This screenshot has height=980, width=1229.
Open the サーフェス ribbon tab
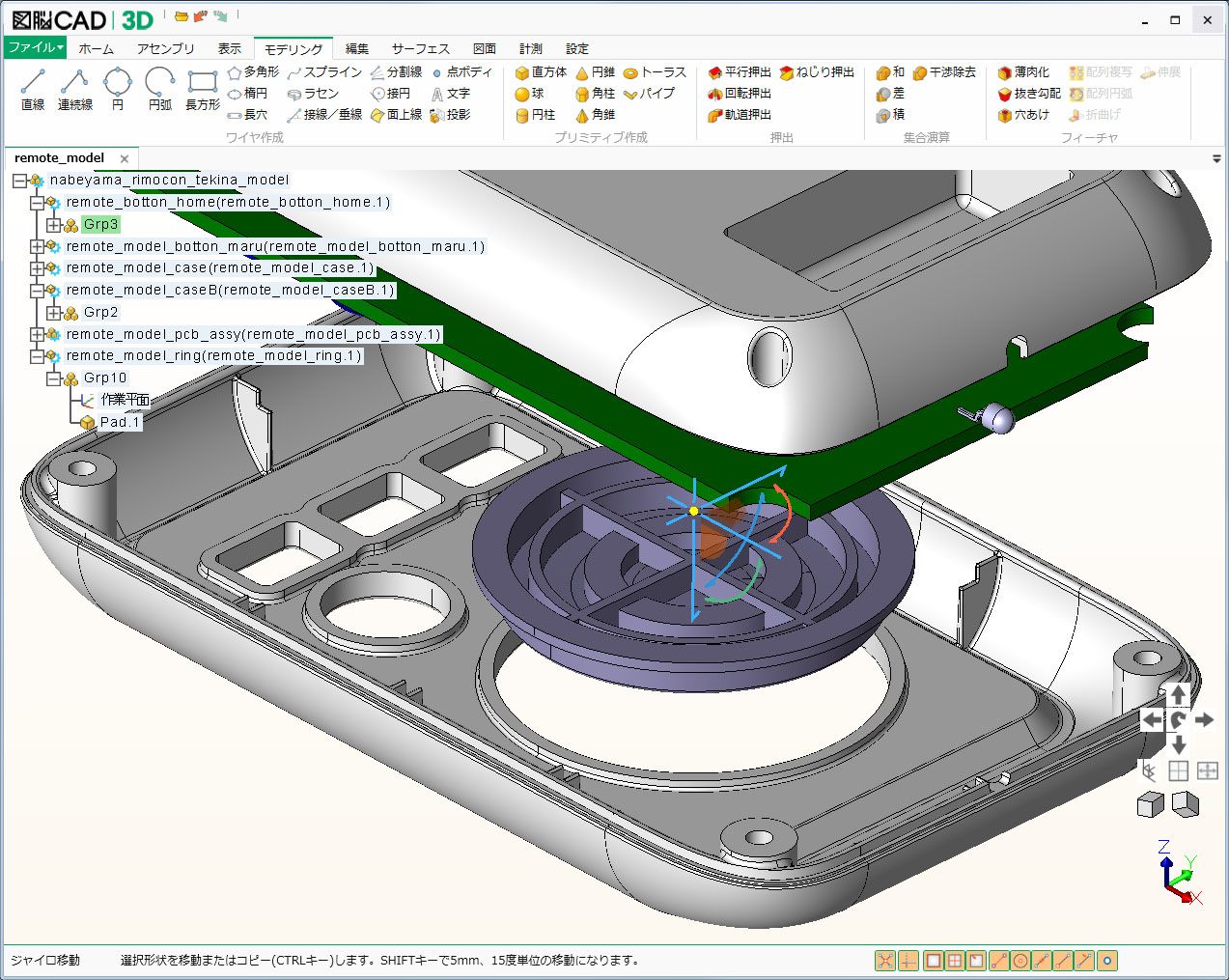[x=420, y=48]
